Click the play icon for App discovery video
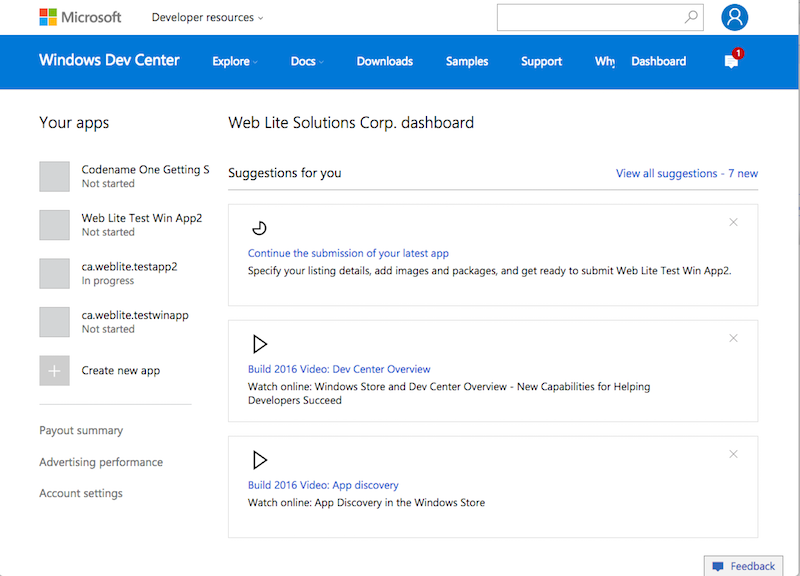 (x=260, y=460)
